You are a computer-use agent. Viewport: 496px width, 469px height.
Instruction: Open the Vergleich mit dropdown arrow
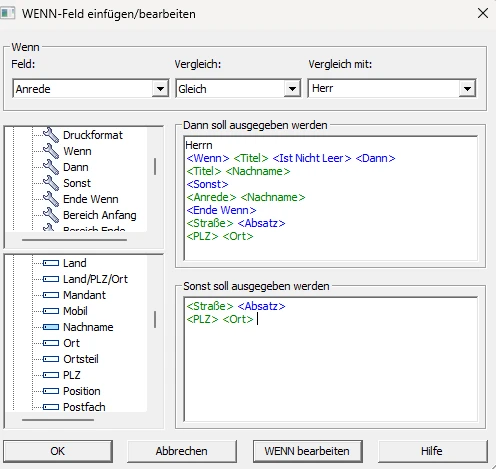[467, 89]
